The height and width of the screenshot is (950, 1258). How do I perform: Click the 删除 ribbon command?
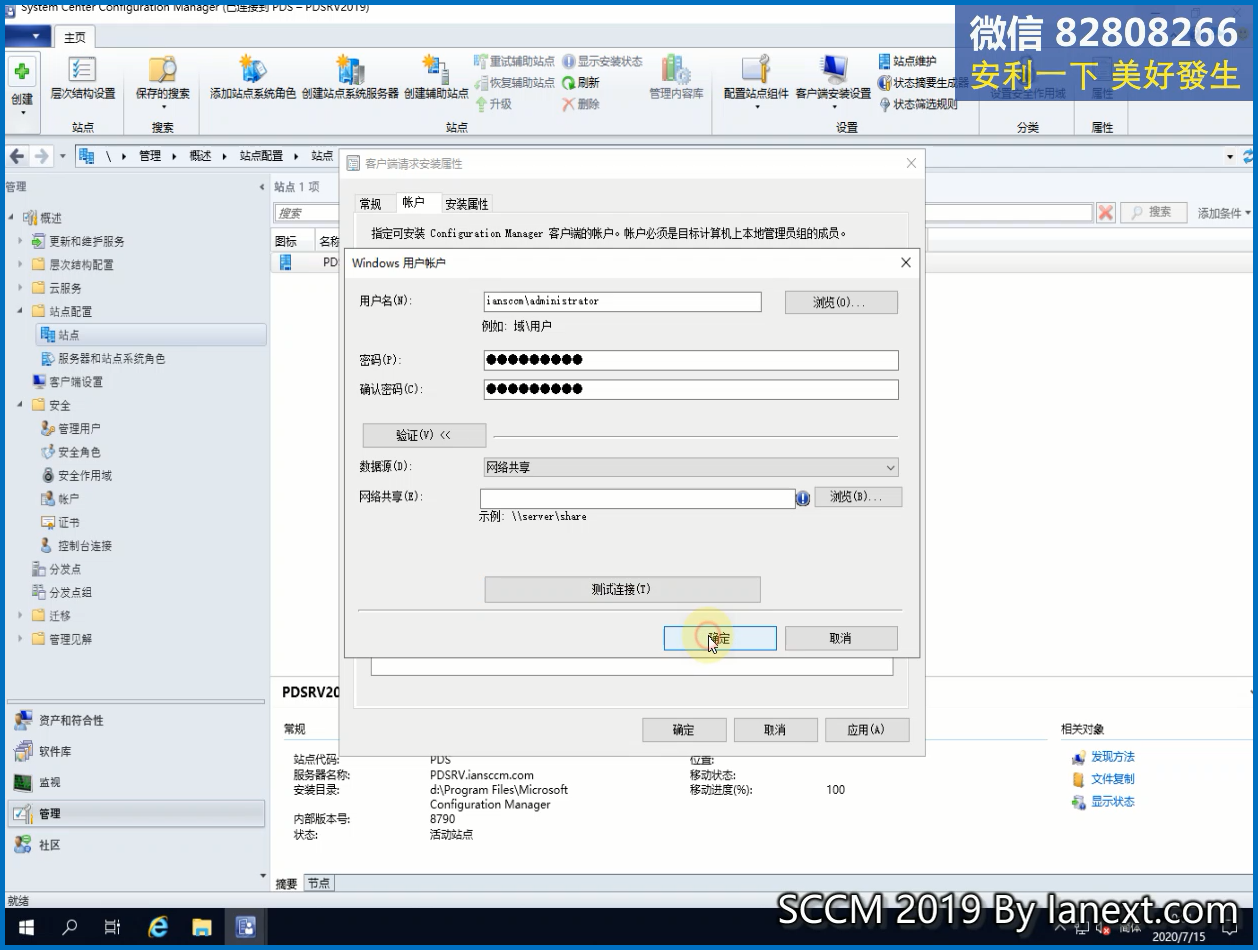coord(581,104)
